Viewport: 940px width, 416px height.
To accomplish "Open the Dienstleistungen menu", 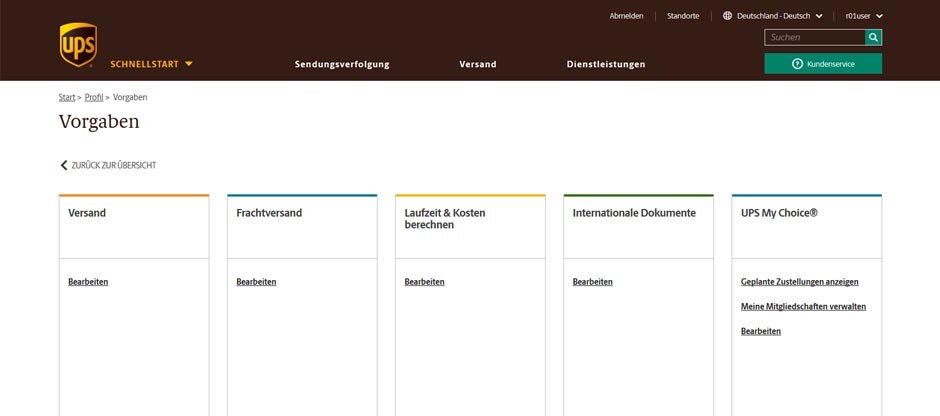I will pos(606,64).
